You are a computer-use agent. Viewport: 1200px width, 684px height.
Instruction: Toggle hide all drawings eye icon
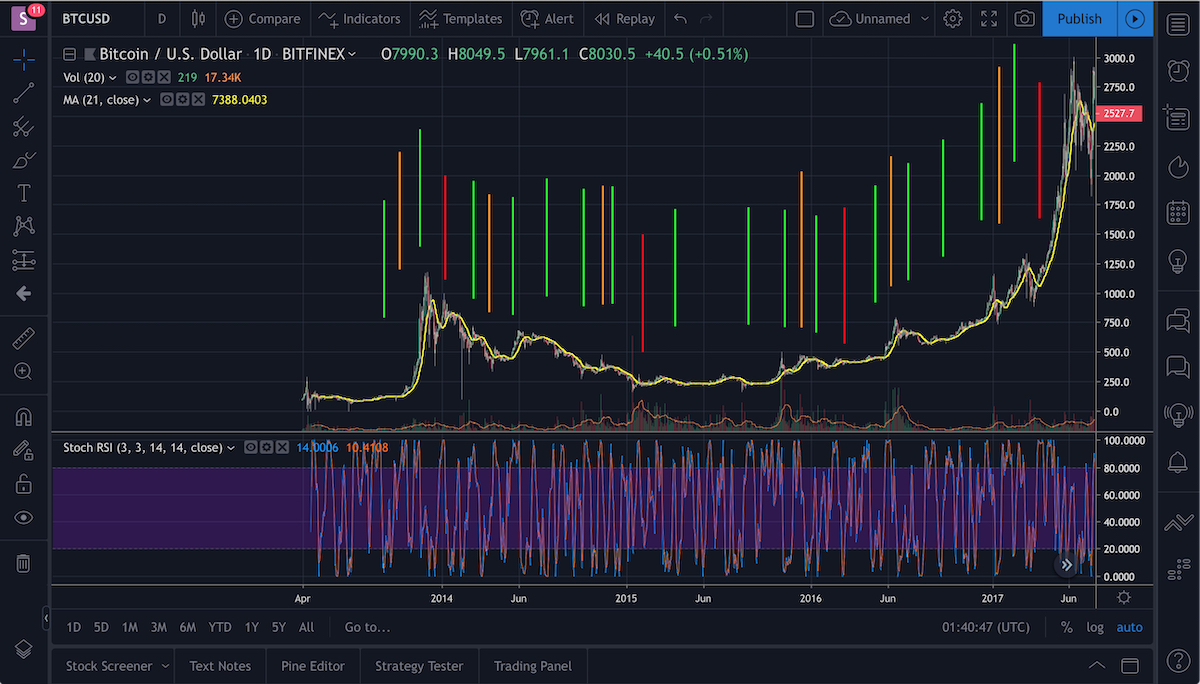coord(24,517)
